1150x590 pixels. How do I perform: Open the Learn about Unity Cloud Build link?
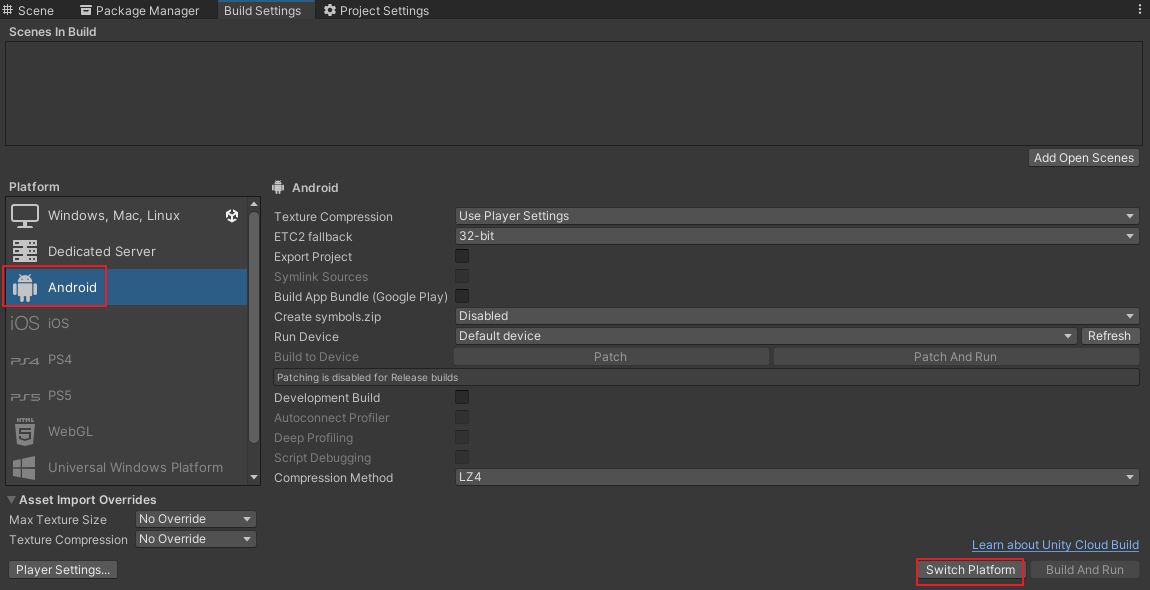[1055, 544]
